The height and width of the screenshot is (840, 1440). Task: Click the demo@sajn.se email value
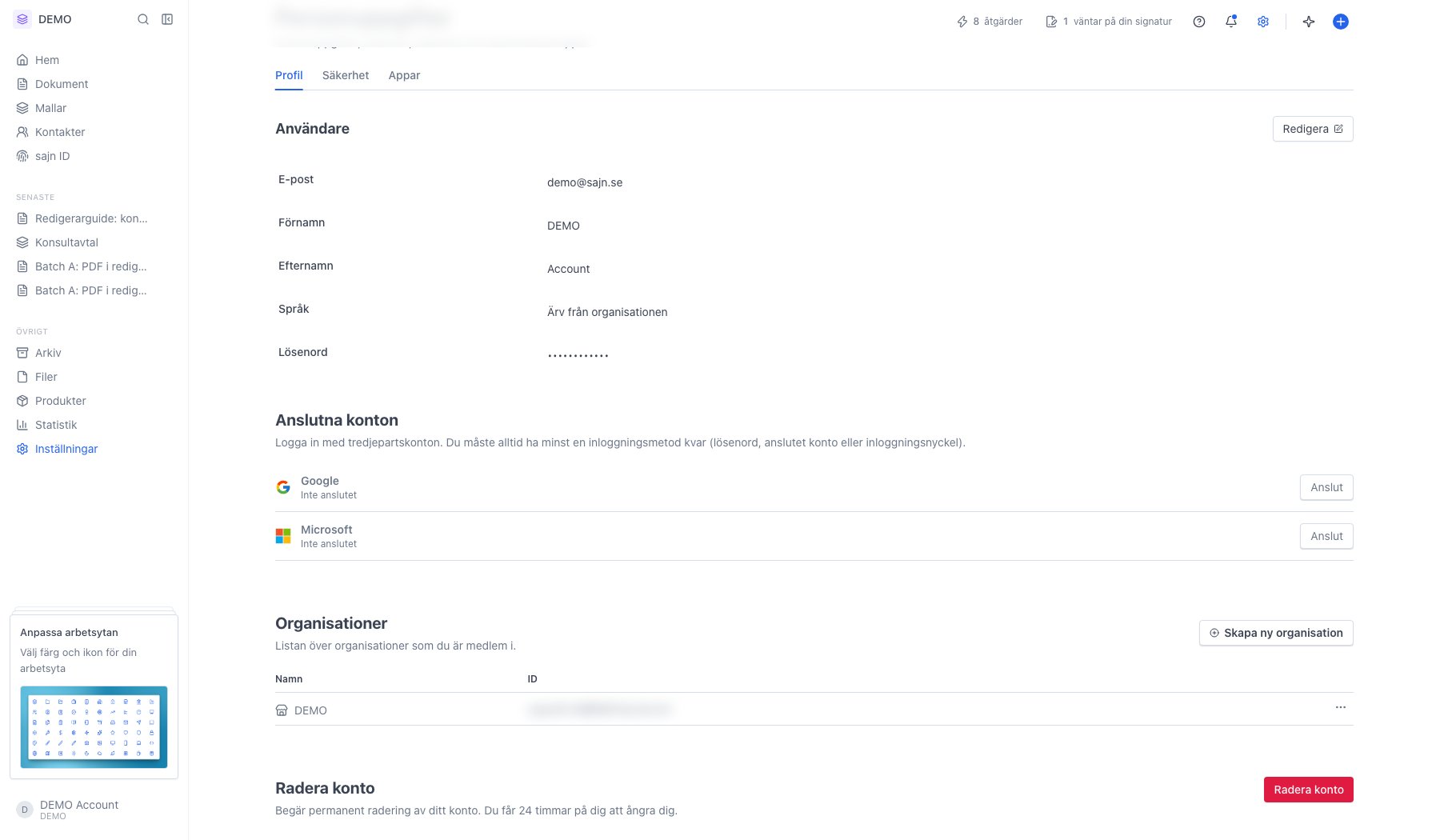585,182
